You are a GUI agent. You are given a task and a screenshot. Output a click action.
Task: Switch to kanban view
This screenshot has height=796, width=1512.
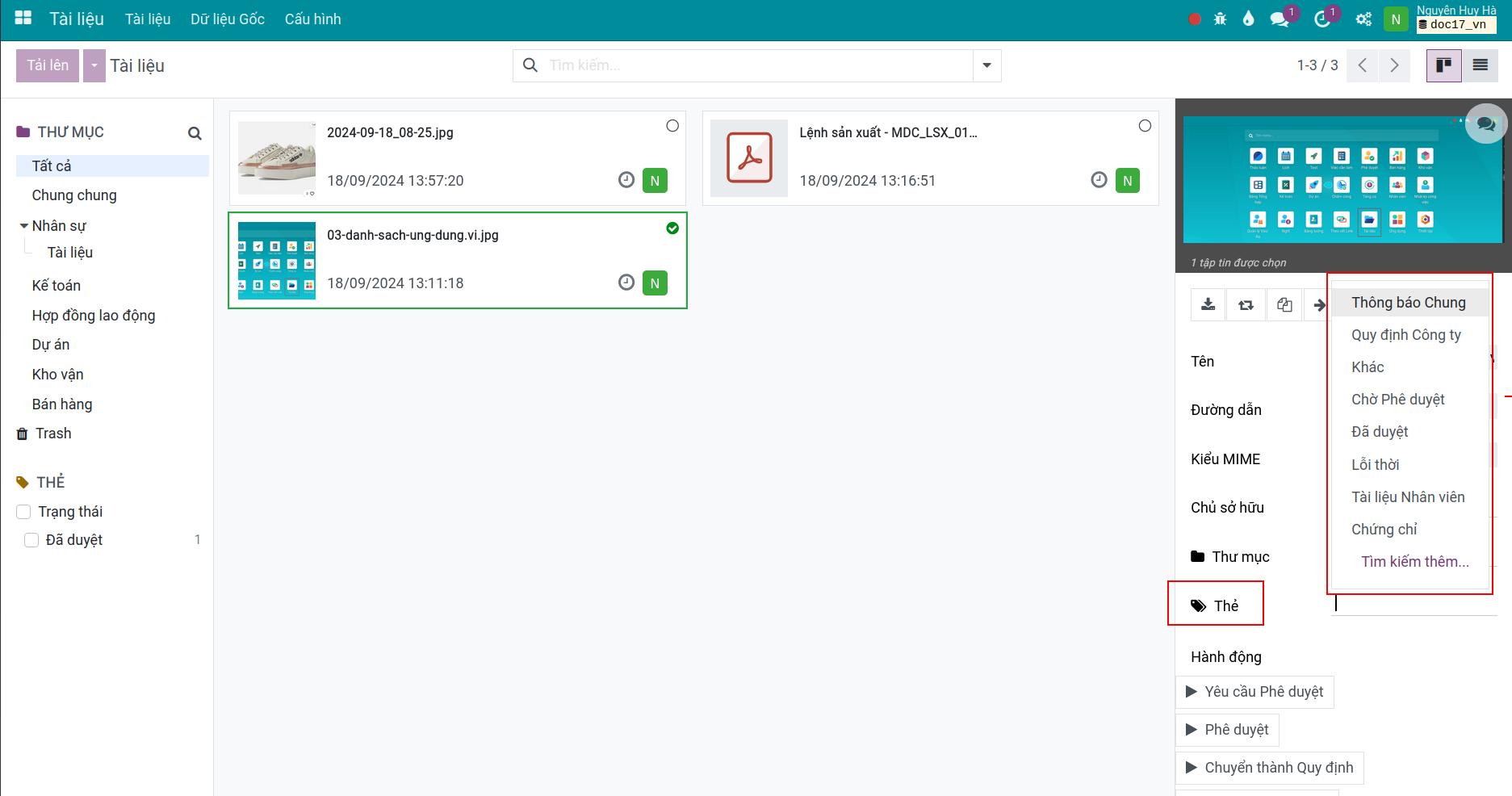pos(1444,65)
